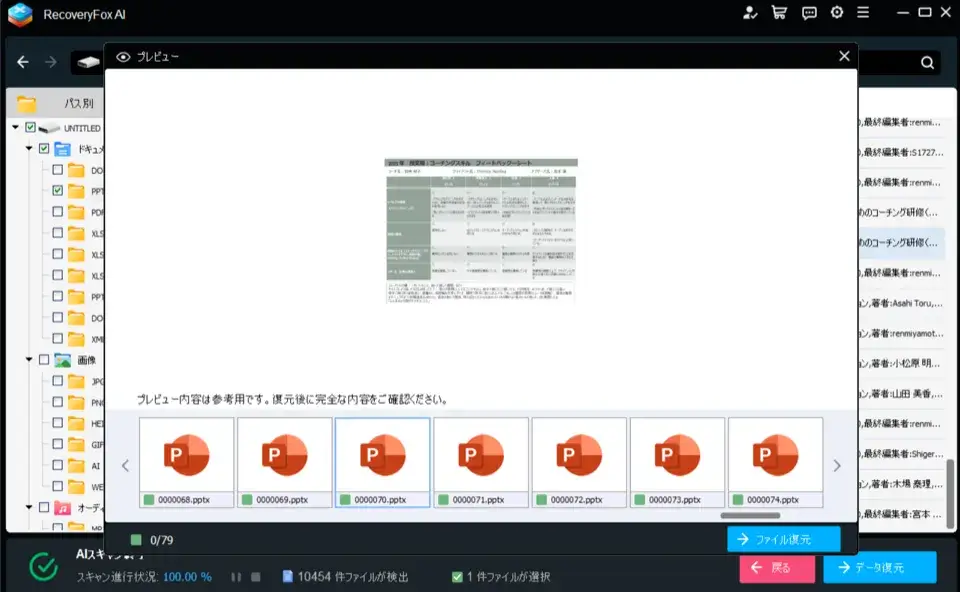Go forward with the right arrow
960x592 pixels.
pyautogui.click(x=51, y=62)
